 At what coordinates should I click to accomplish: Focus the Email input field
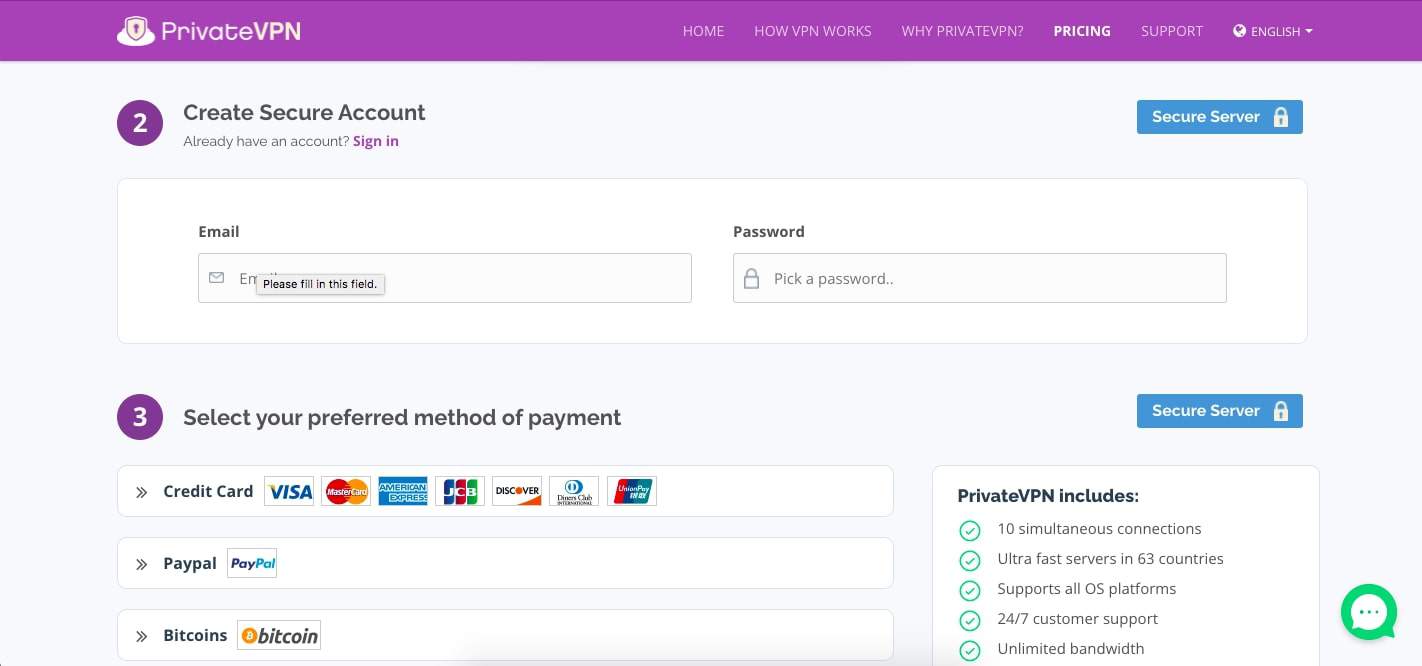tap(445, 278)
